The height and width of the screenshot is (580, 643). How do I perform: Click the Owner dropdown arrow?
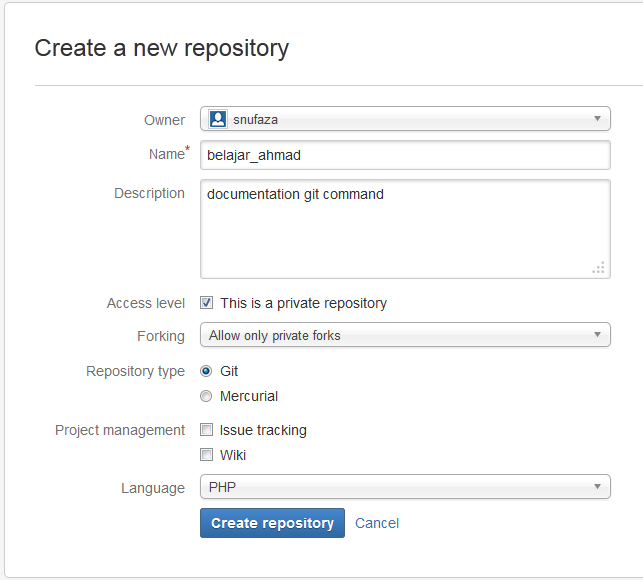tap(597, 119)
